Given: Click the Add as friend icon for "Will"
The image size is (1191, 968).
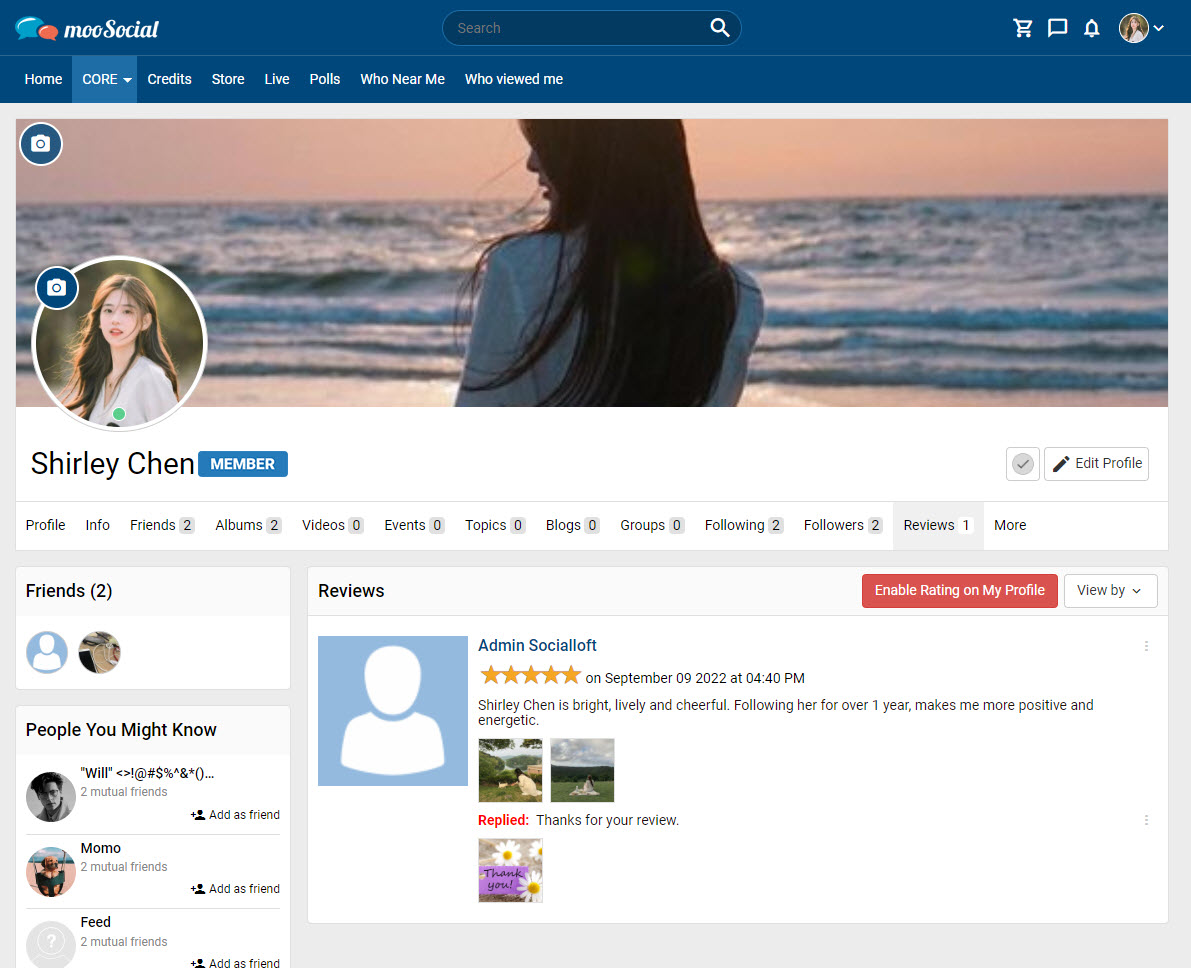Looking at the screenshot, I should point(197,815).
